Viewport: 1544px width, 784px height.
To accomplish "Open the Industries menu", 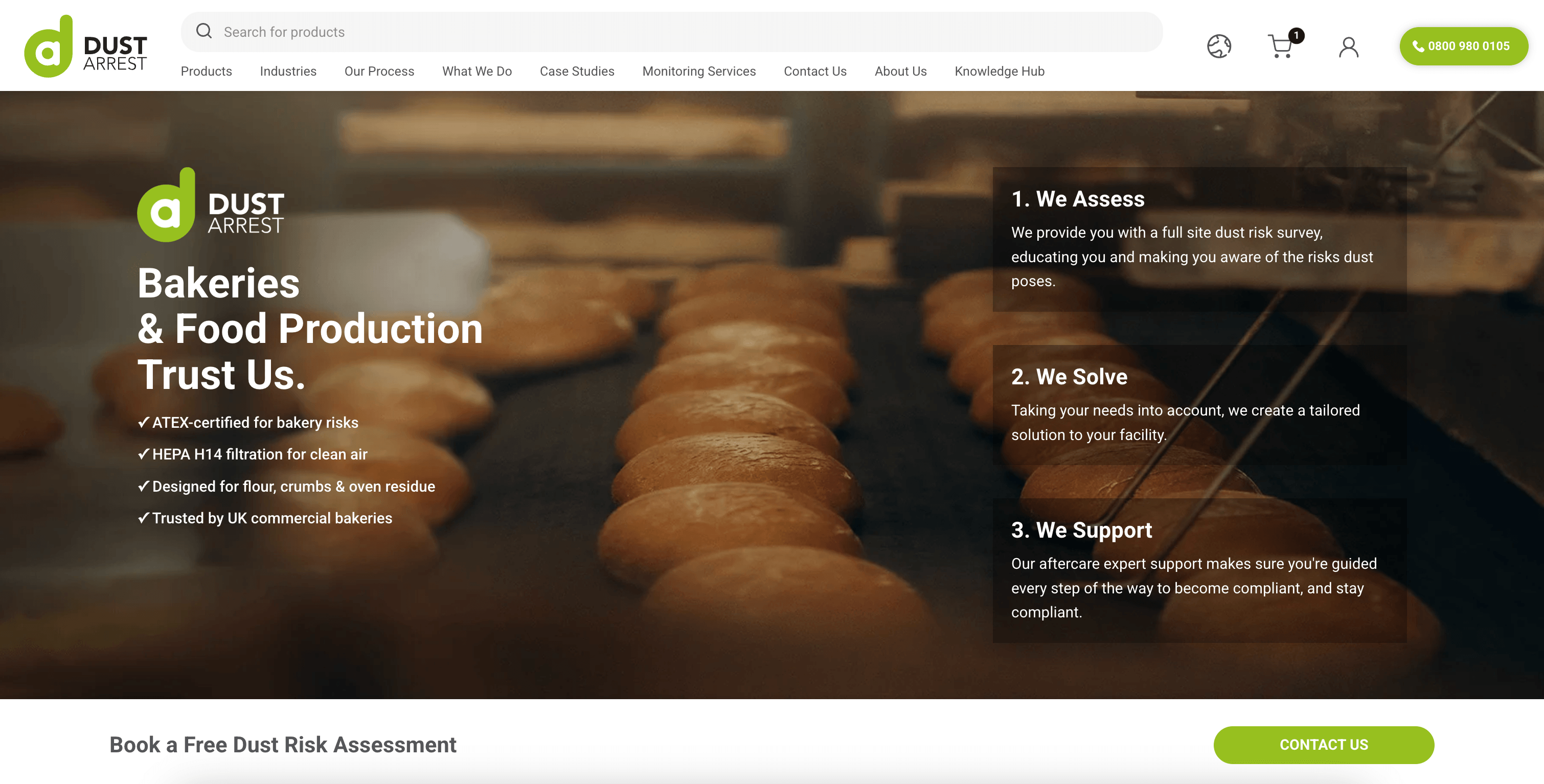I will [288, 72].
